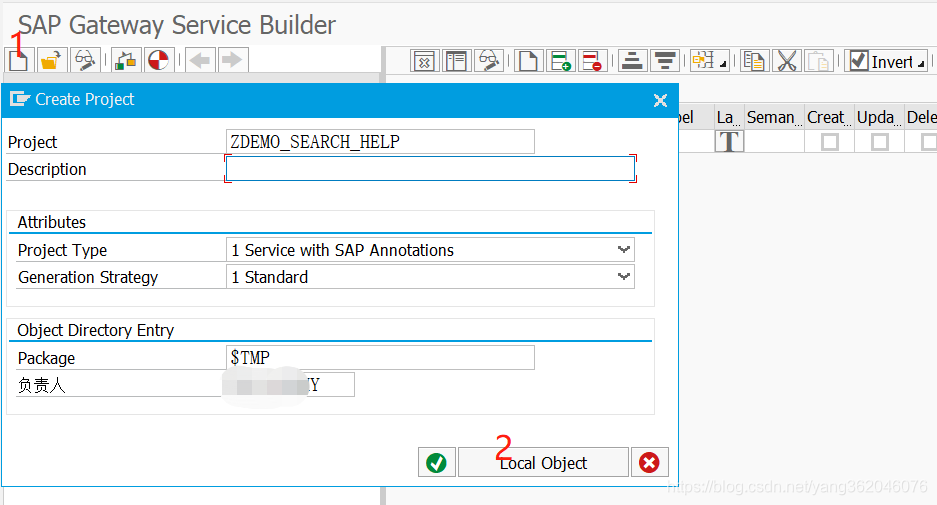Open project using the folder icon

click(x=51, y=60)
